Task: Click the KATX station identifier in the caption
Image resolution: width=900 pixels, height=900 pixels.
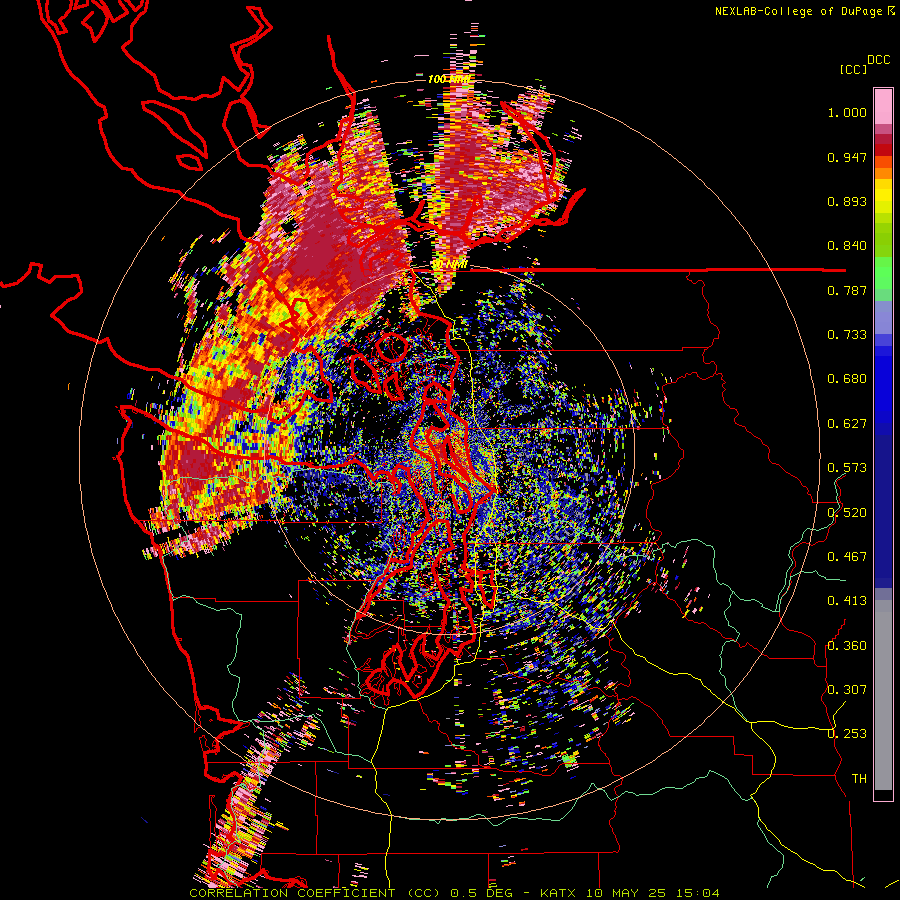Action: coord(557,893)
